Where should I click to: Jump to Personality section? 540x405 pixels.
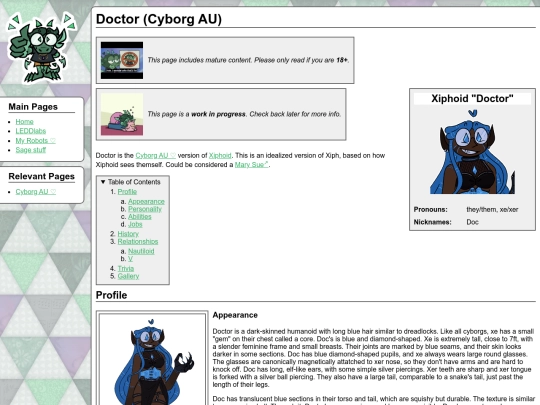click(145, 209)
